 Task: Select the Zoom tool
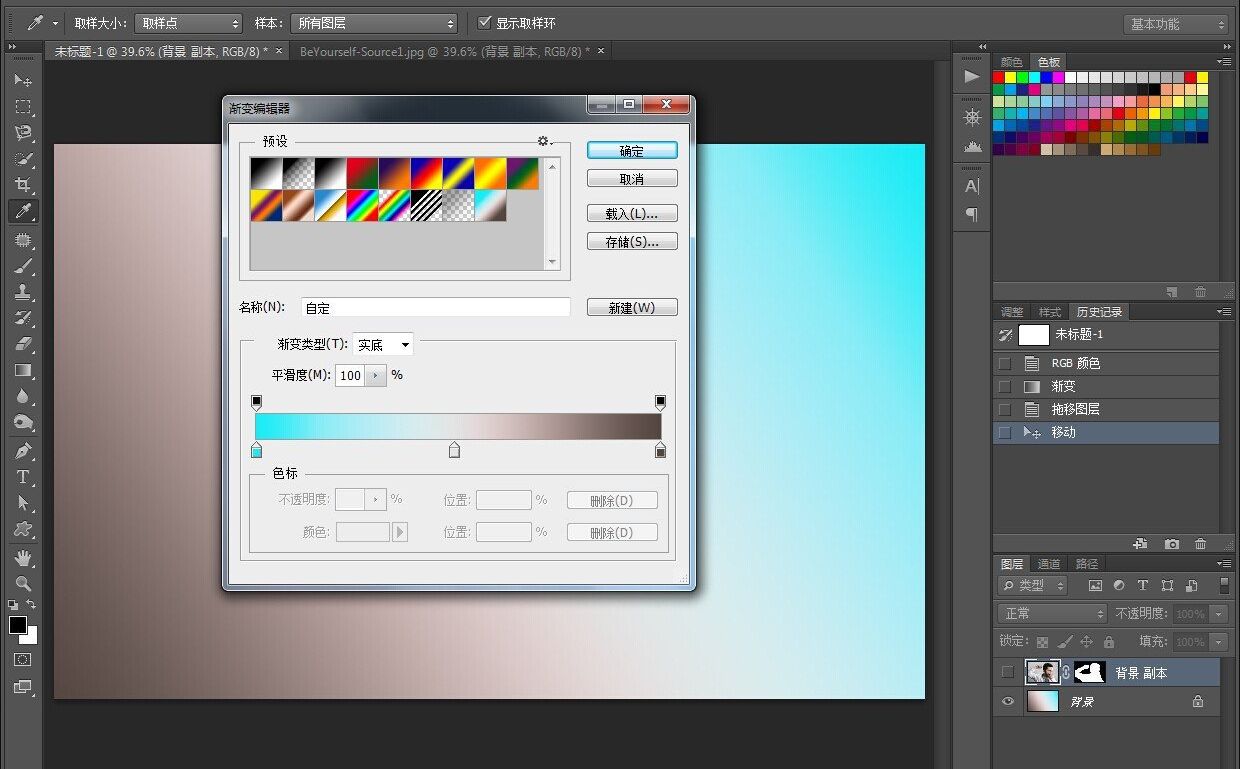pos(23,584)
